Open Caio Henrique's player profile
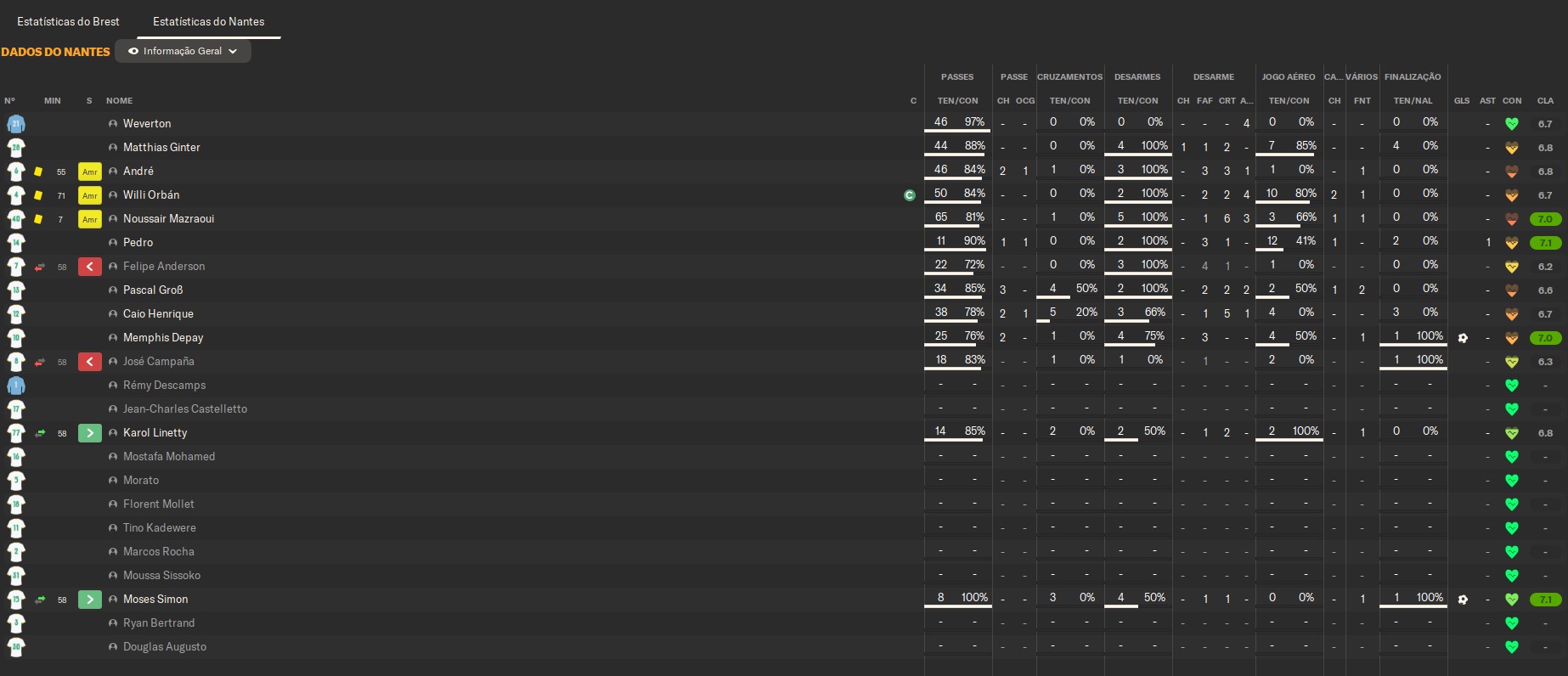The height and width of the screenshot is (676, 1568). click(158, 314)
